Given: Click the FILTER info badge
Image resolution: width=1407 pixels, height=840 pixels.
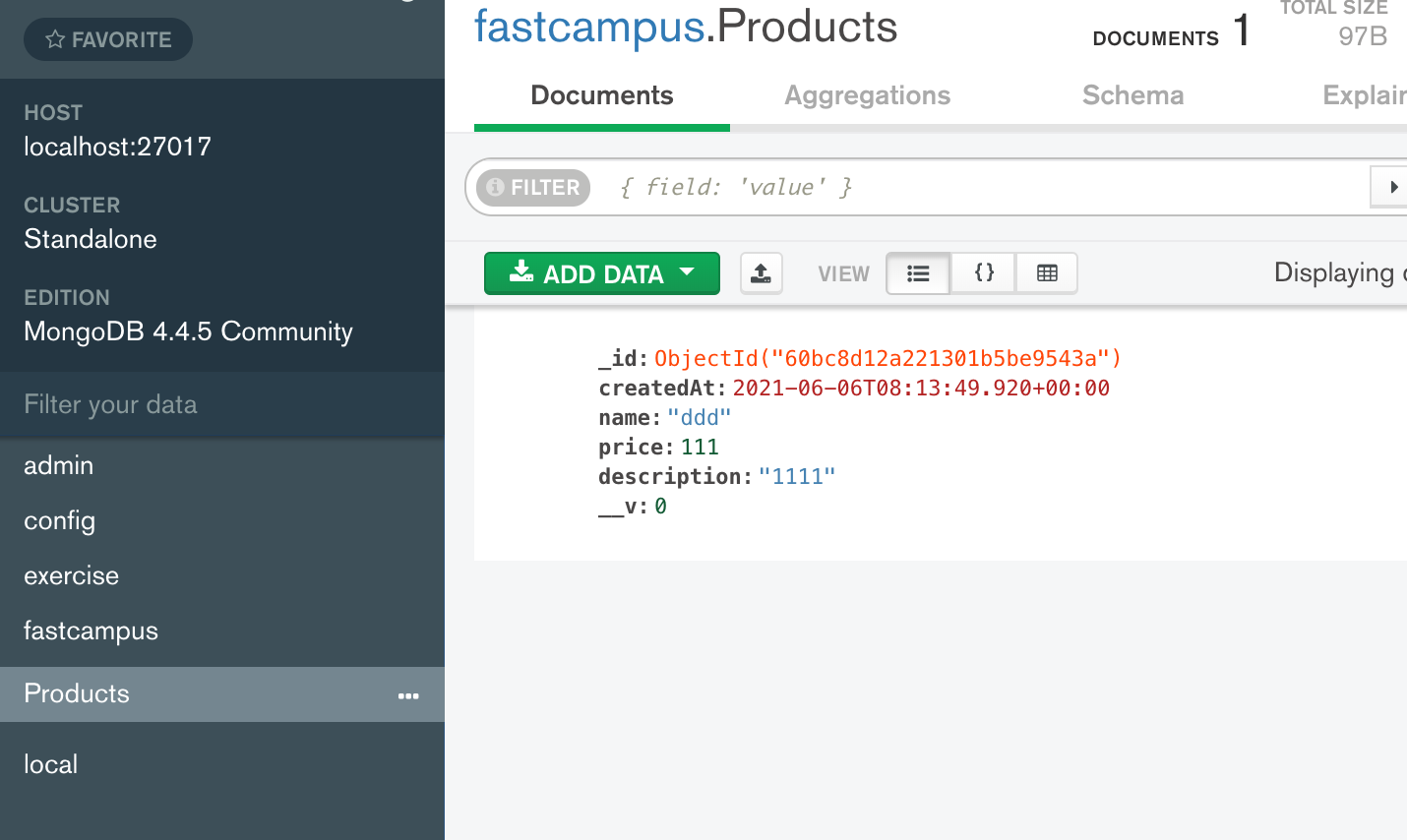Looking at the screenshot, I should pos(533,187).
